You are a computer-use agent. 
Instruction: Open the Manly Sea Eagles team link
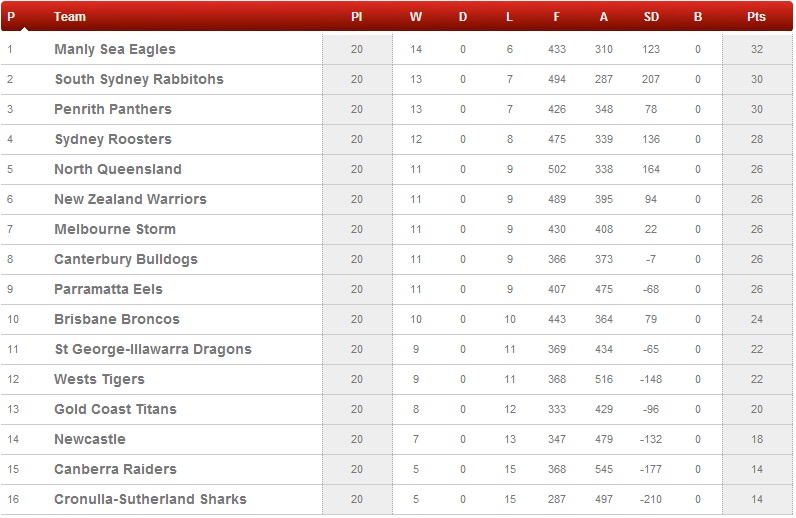(115, 49)
